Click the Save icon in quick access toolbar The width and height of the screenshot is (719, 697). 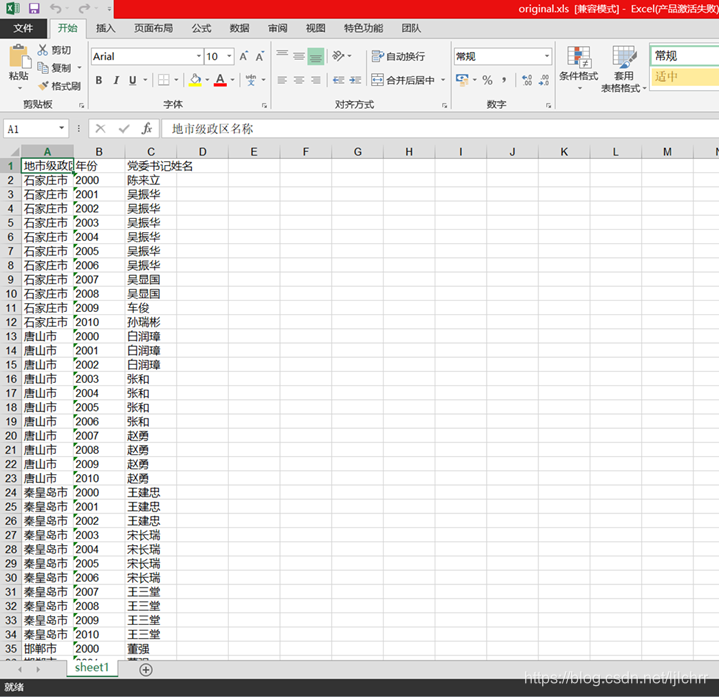point(34,8)
